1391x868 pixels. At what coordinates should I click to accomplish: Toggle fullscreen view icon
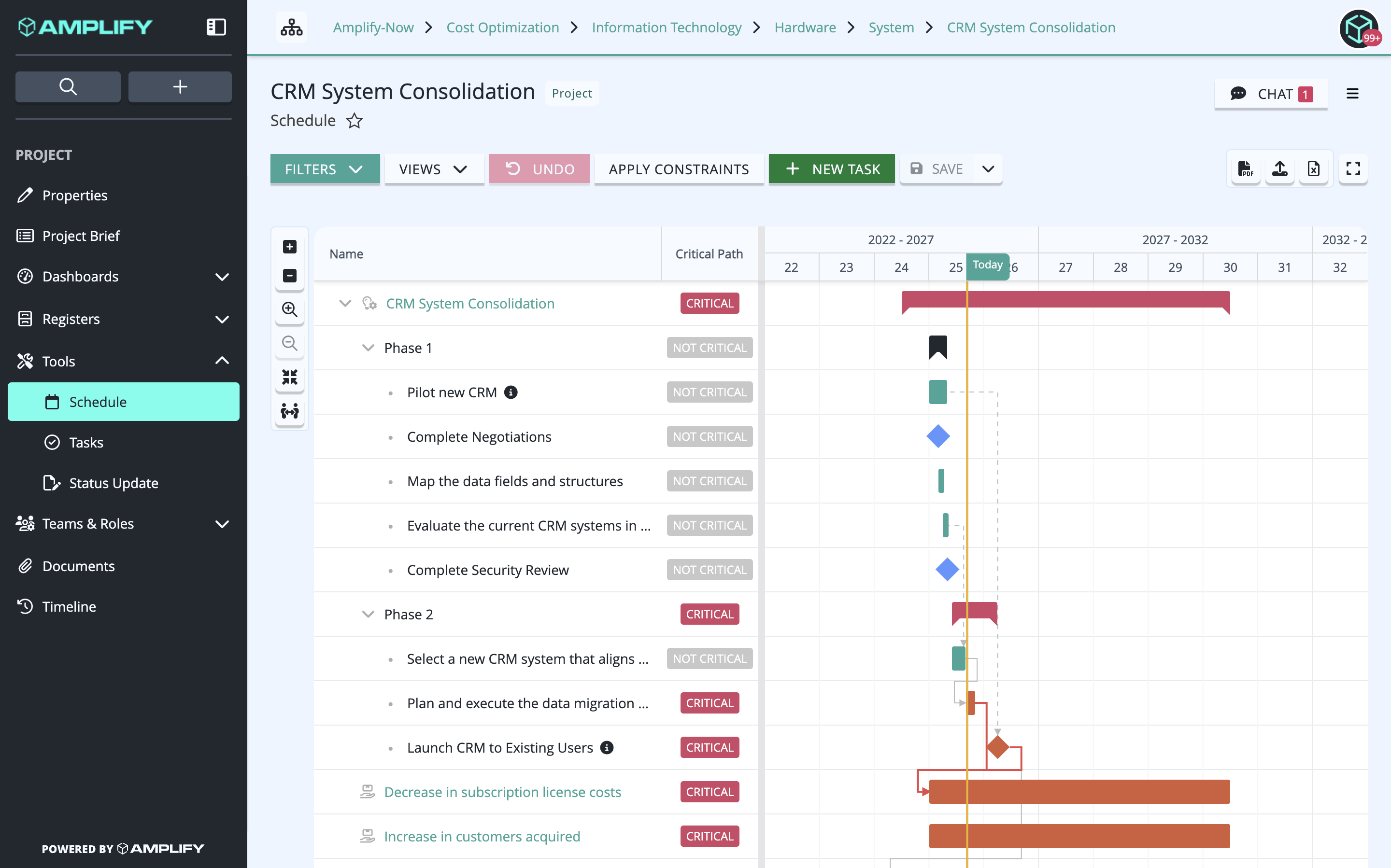coord(1353,169)
